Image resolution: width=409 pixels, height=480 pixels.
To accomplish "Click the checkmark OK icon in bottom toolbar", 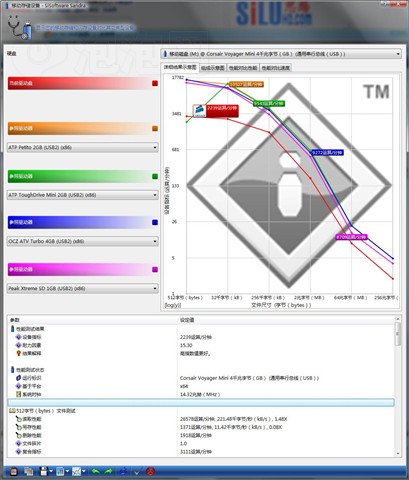I will 137,472.
